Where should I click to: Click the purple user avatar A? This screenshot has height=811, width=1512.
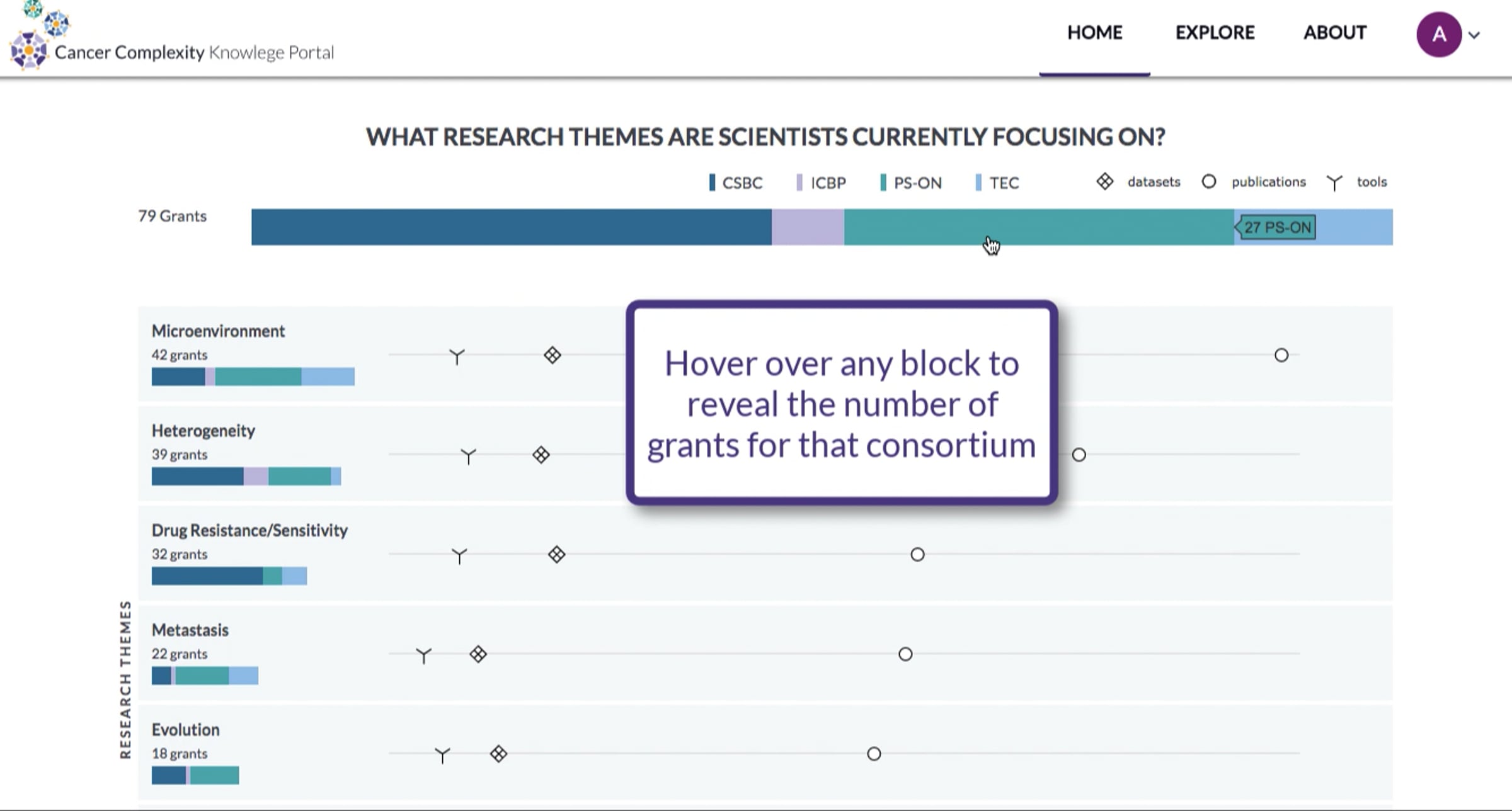point(1439,35)
